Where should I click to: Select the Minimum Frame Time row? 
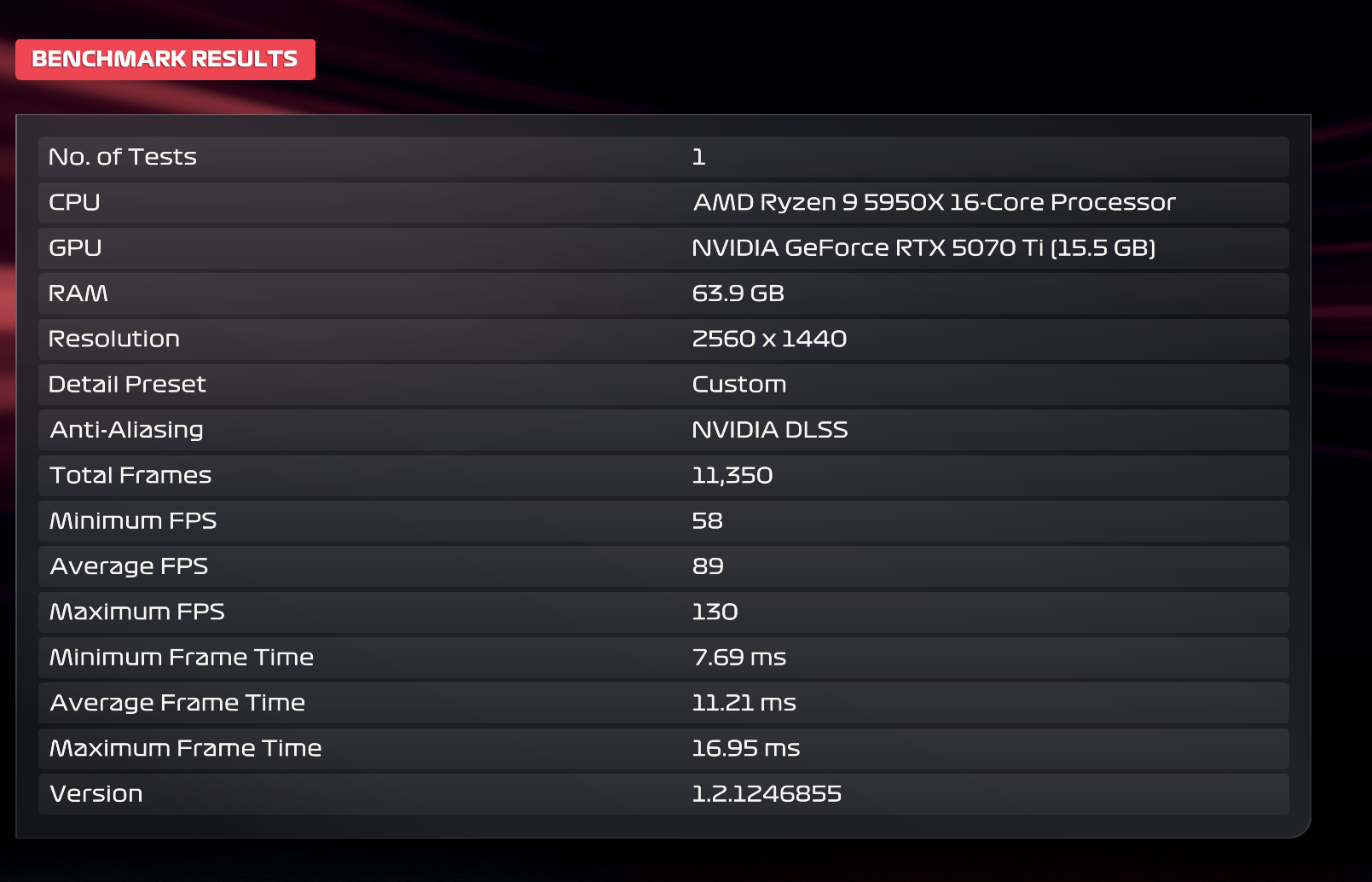click(x=663, y=657)
